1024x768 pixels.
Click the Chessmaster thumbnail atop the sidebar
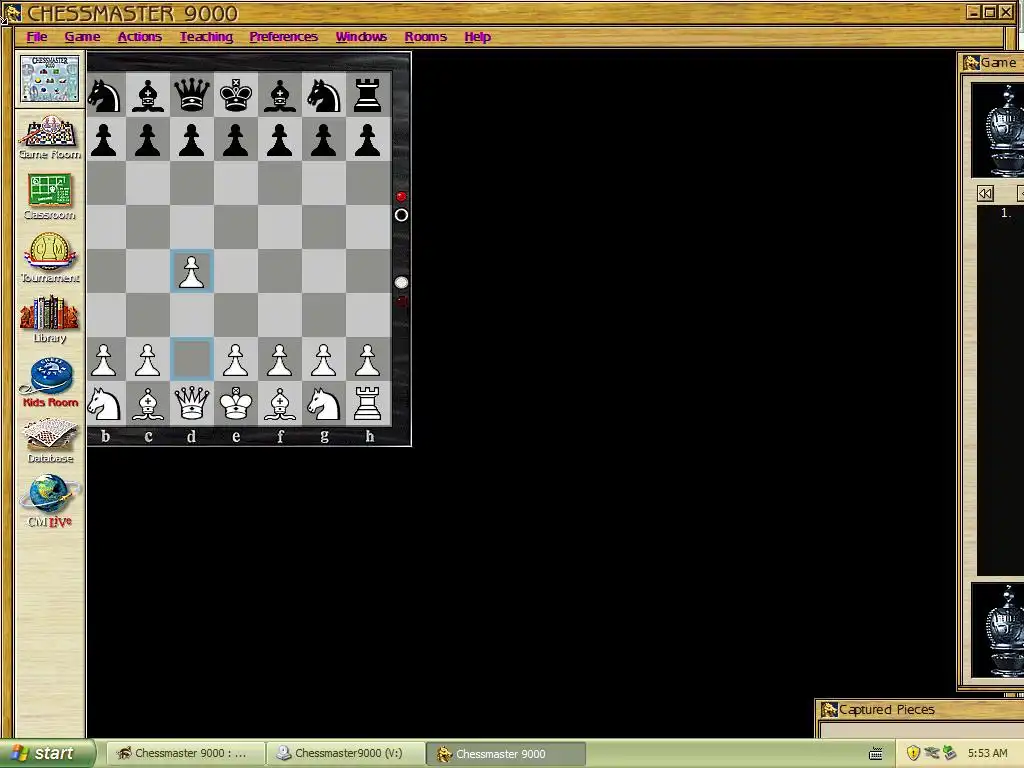coord(50,78)
